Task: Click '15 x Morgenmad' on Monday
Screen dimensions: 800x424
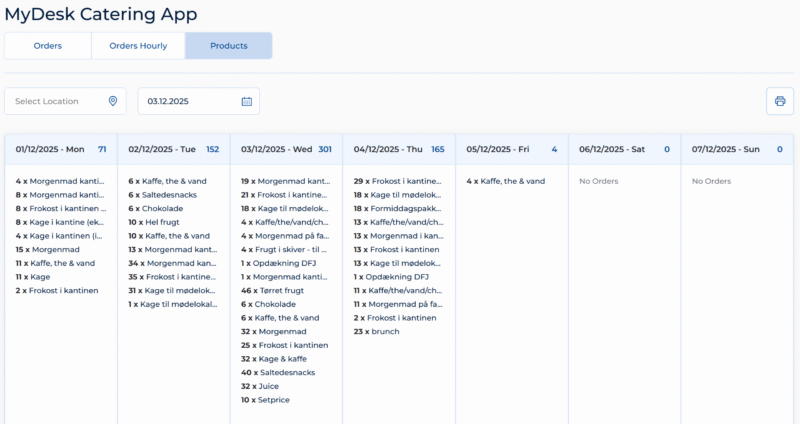Action: click(47, 250)
